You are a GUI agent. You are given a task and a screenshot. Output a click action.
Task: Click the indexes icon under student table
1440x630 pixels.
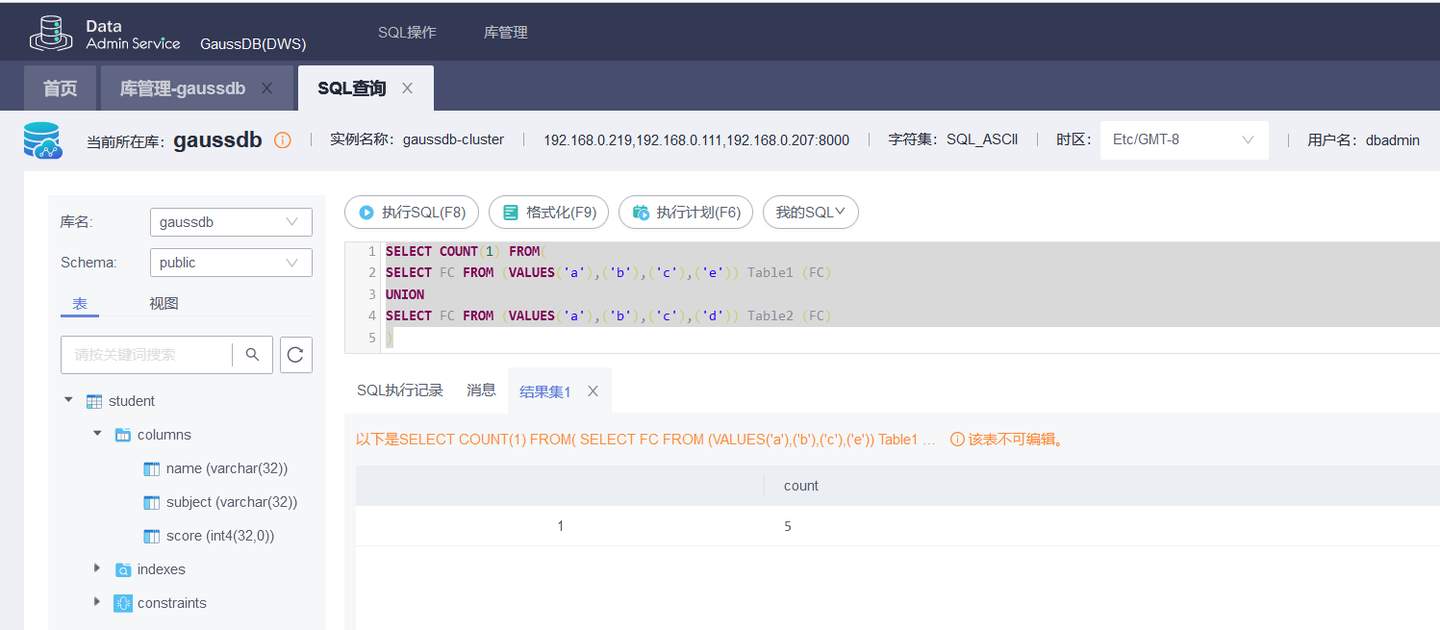pos(122,568)
